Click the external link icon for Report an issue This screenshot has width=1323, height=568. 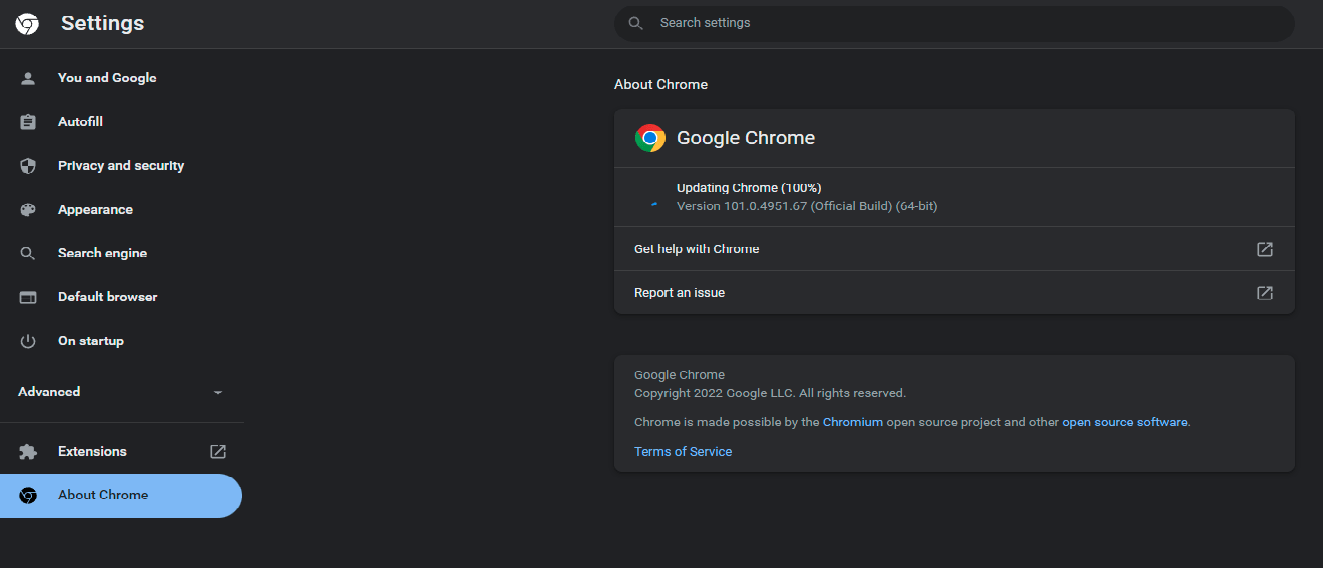1265,293
